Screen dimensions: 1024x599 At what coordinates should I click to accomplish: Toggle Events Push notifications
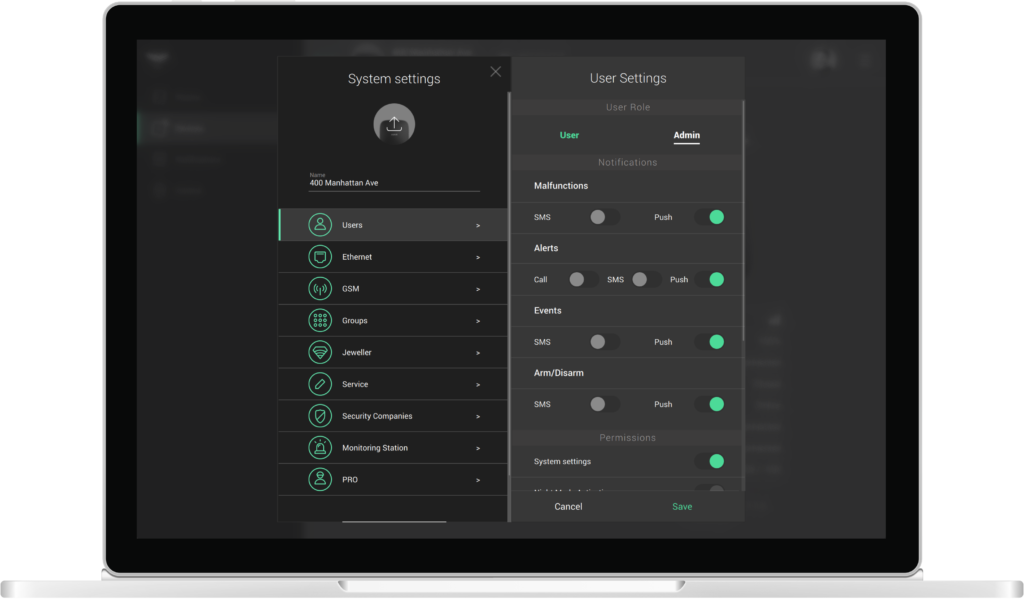(x=709, y=342)
